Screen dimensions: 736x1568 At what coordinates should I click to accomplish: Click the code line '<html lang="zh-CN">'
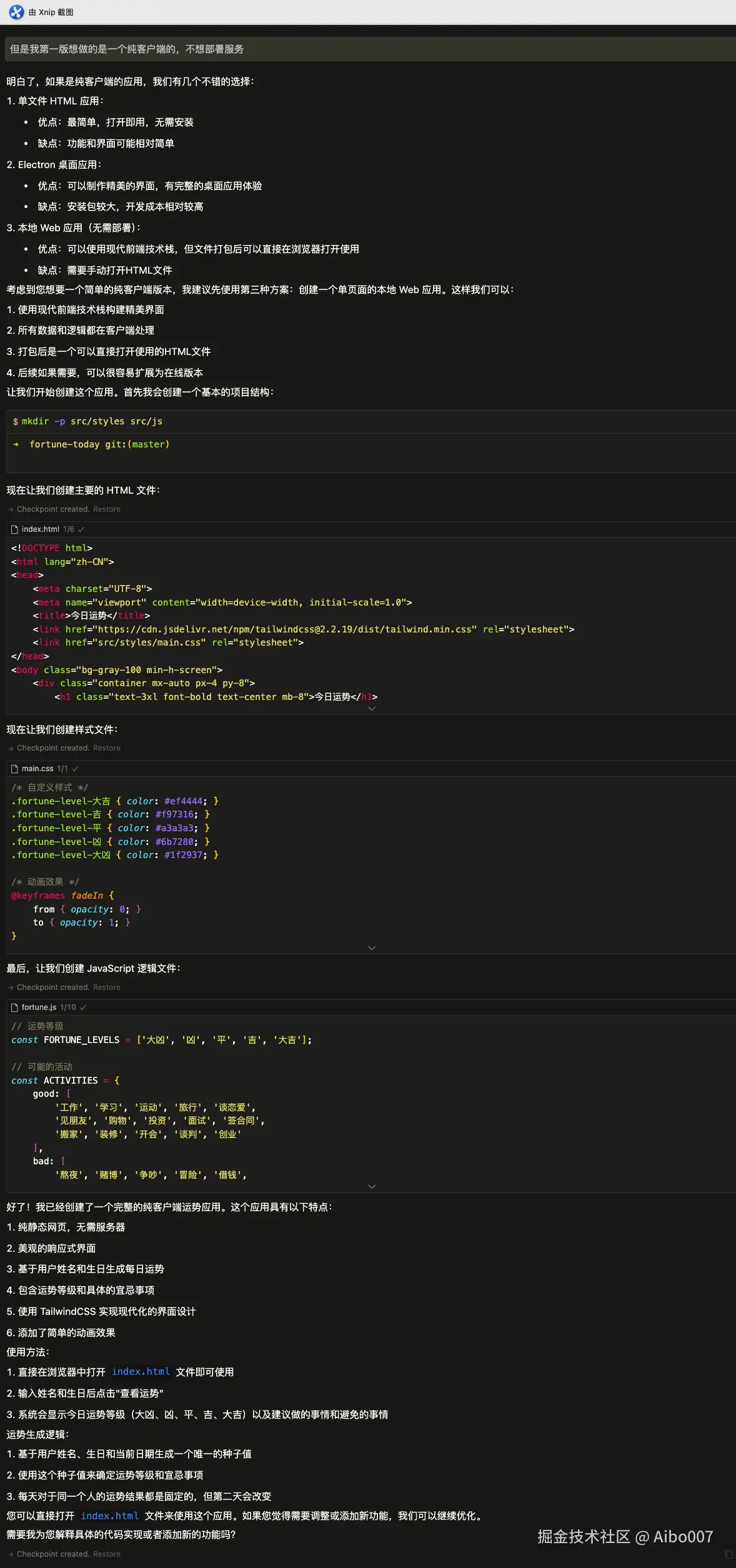click(x=62, y=562)
